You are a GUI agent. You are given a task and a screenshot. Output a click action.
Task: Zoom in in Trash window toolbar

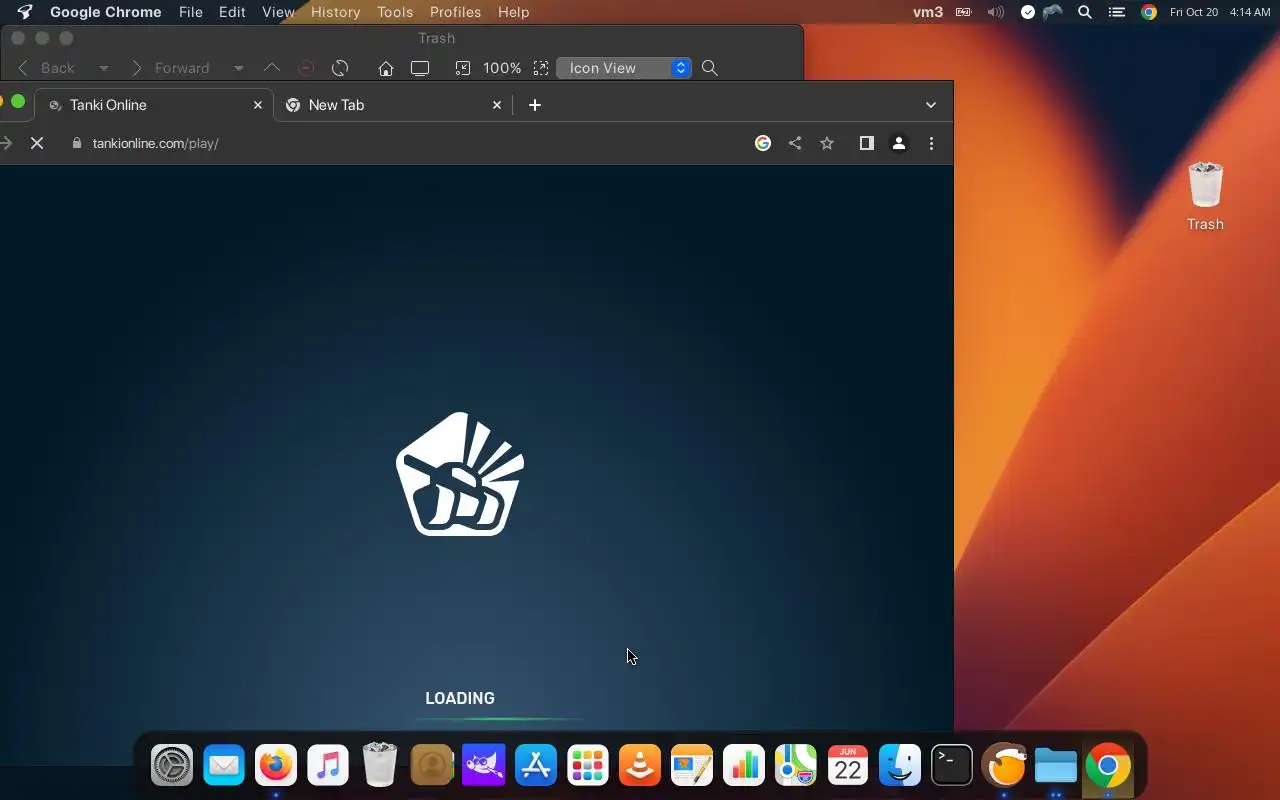click(x=541, y=68)
